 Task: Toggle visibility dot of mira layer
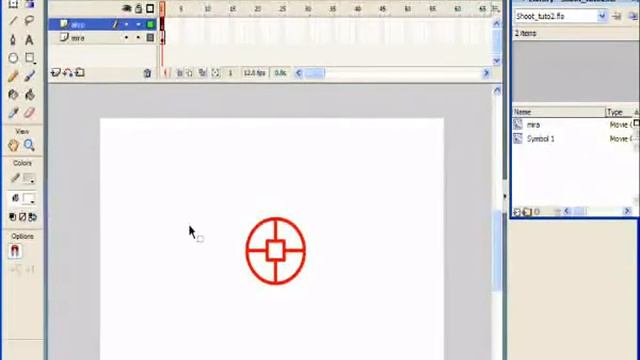[x=127, y=38]
